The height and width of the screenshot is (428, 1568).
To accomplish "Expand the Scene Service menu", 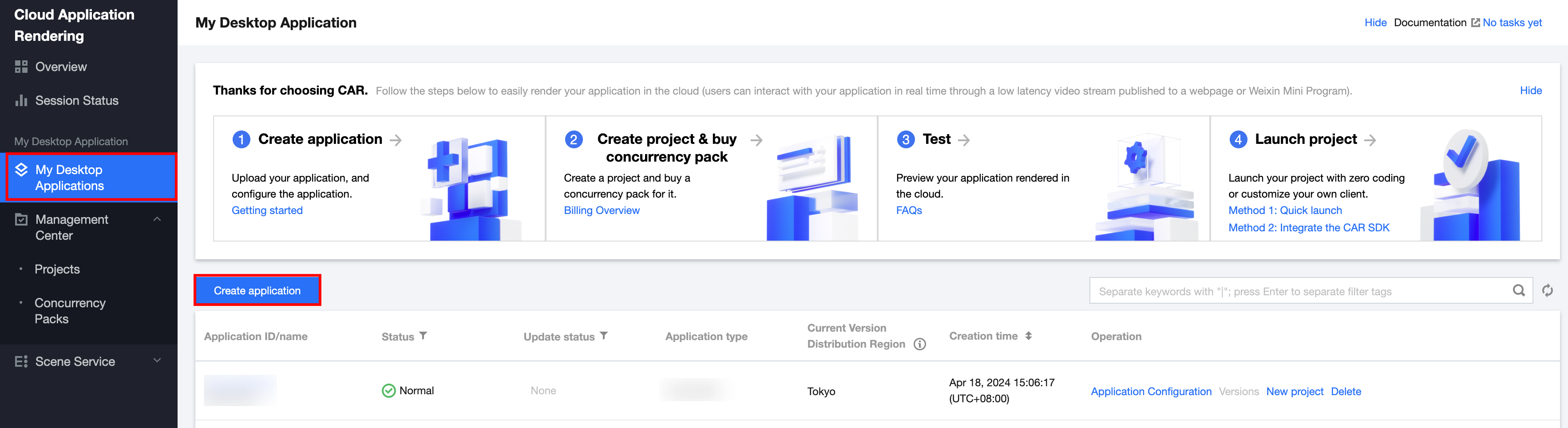I will pyautogui.click(x=157, y=361).
